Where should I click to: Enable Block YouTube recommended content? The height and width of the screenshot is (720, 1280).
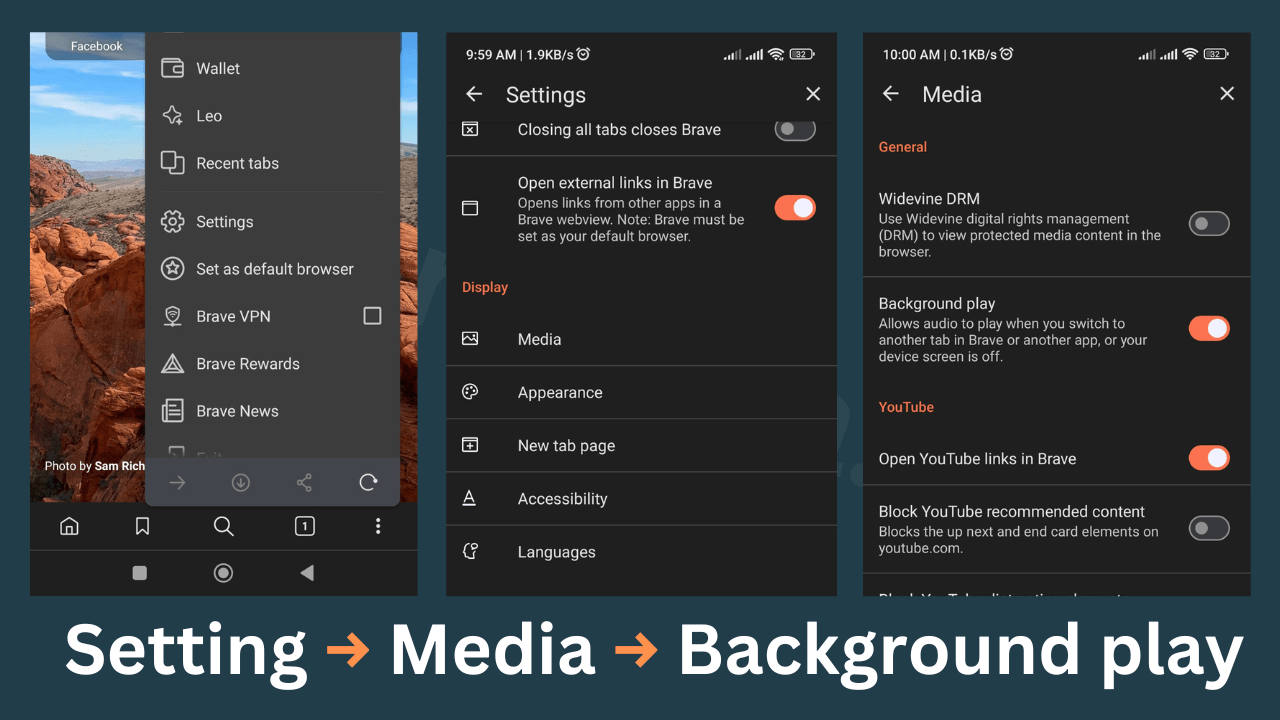[1208, 528]
